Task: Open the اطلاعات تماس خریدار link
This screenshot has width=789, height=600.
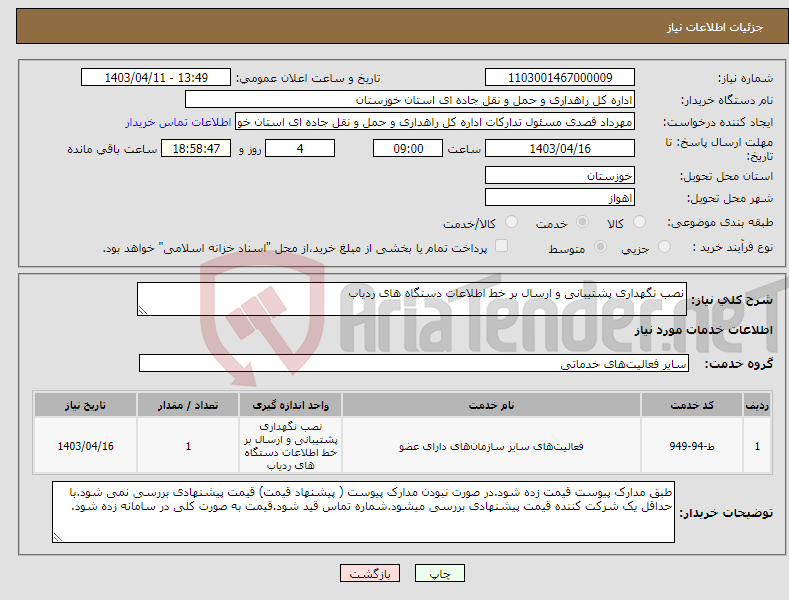Action: 178,122
